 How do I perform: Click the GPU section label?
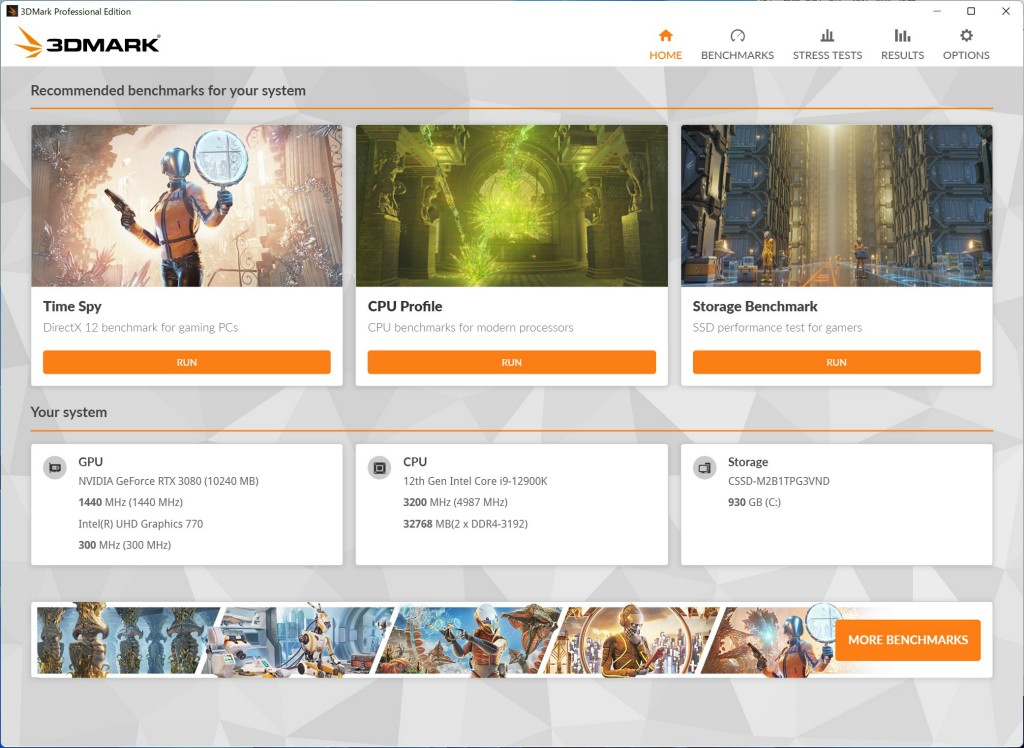click(x=91, y=462)
